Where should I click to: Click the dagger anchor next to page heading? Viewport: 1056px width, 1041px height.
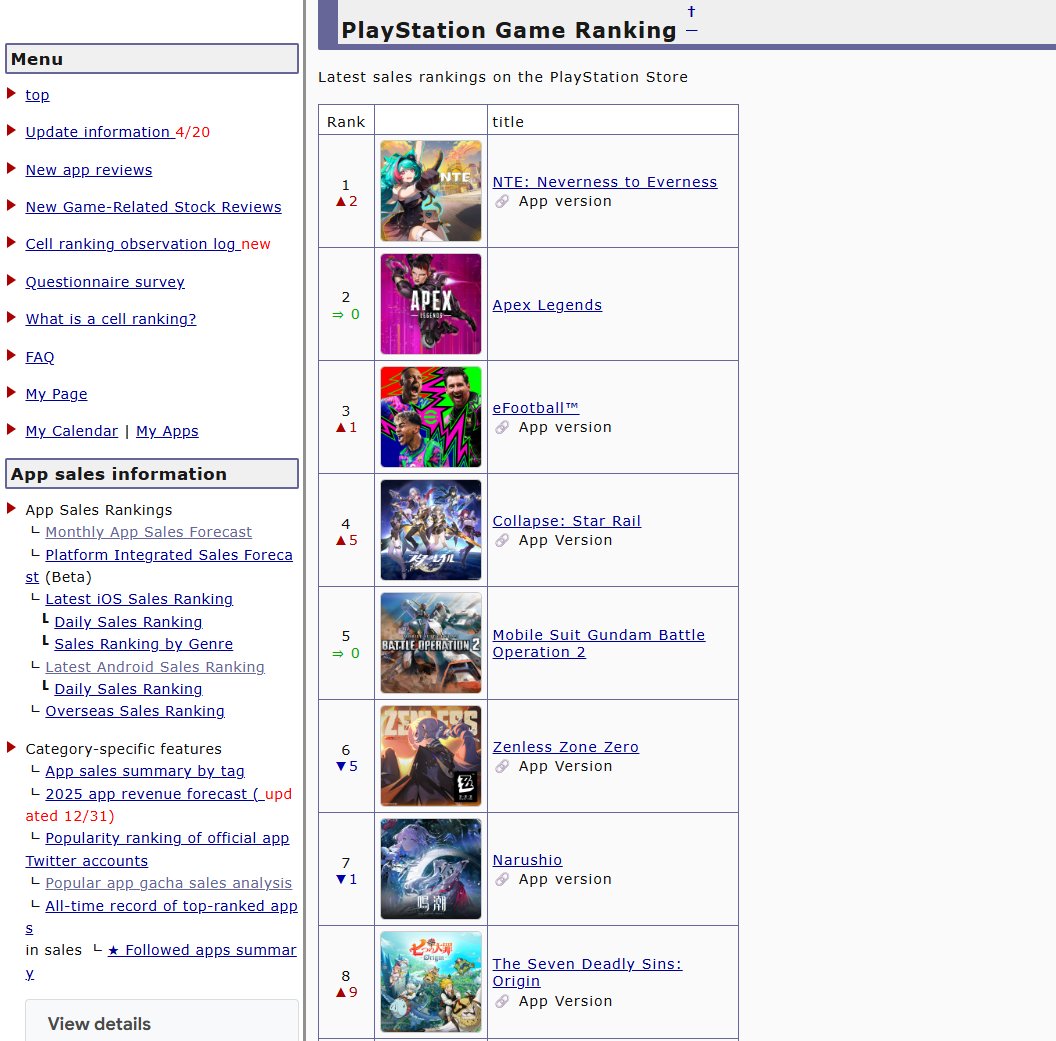tap(691, 11)
